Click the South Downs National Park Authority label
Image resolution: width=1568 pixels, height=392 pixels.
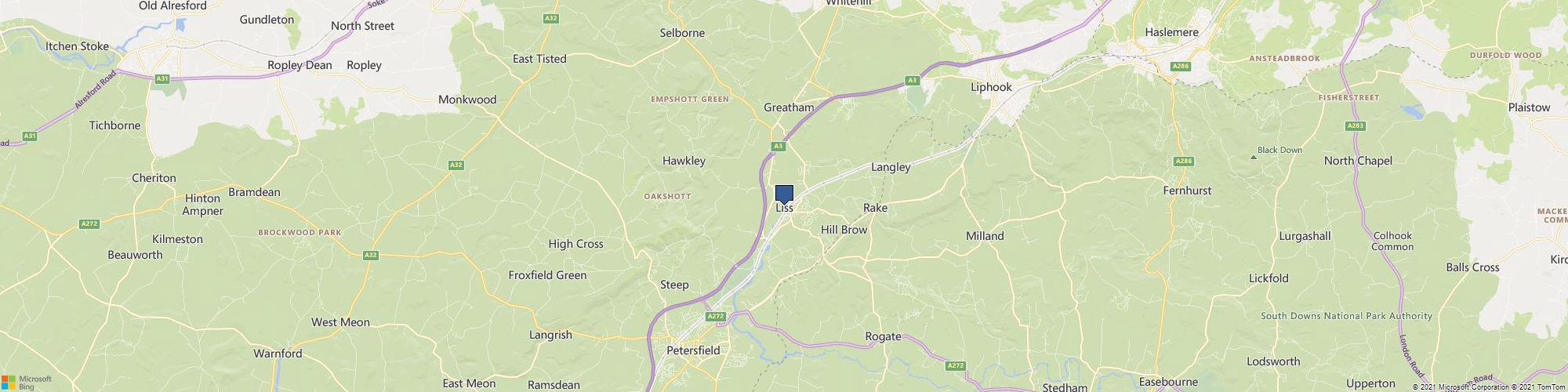(x=1346, y=316)
